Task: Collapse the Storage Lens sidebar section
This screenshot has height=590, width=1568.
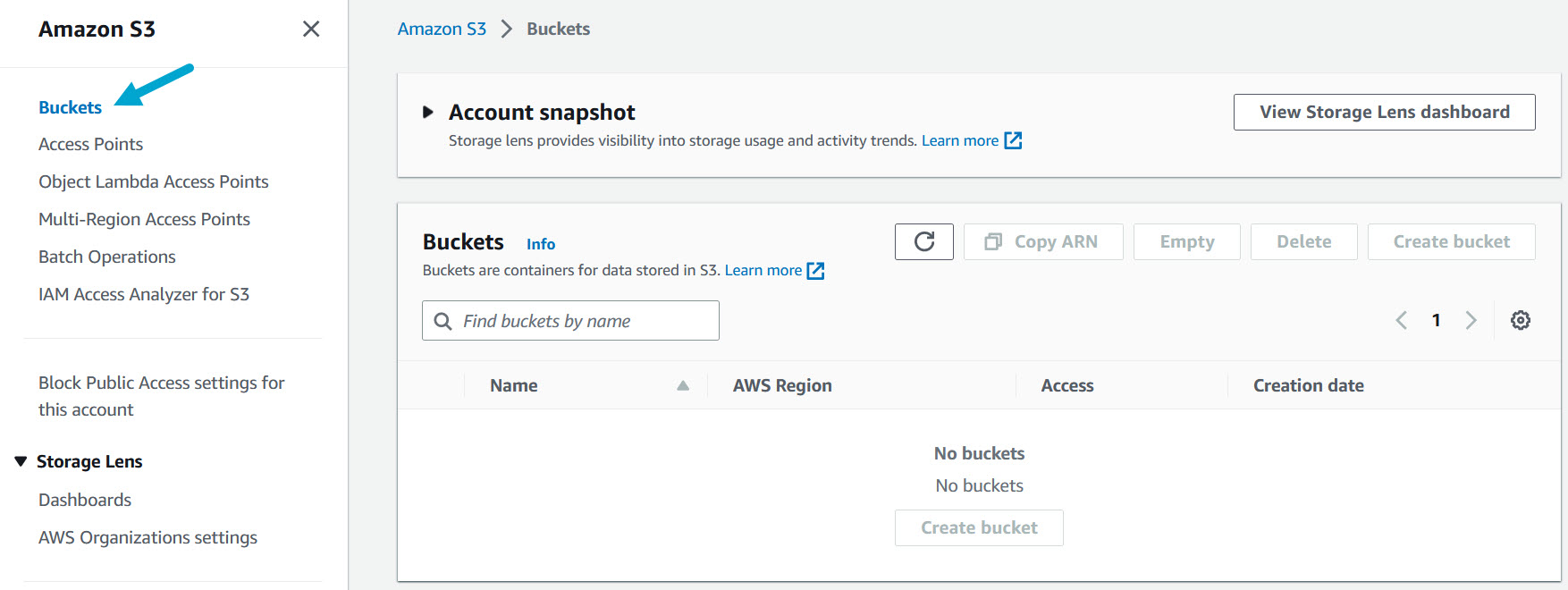Action: click(21, 461)
